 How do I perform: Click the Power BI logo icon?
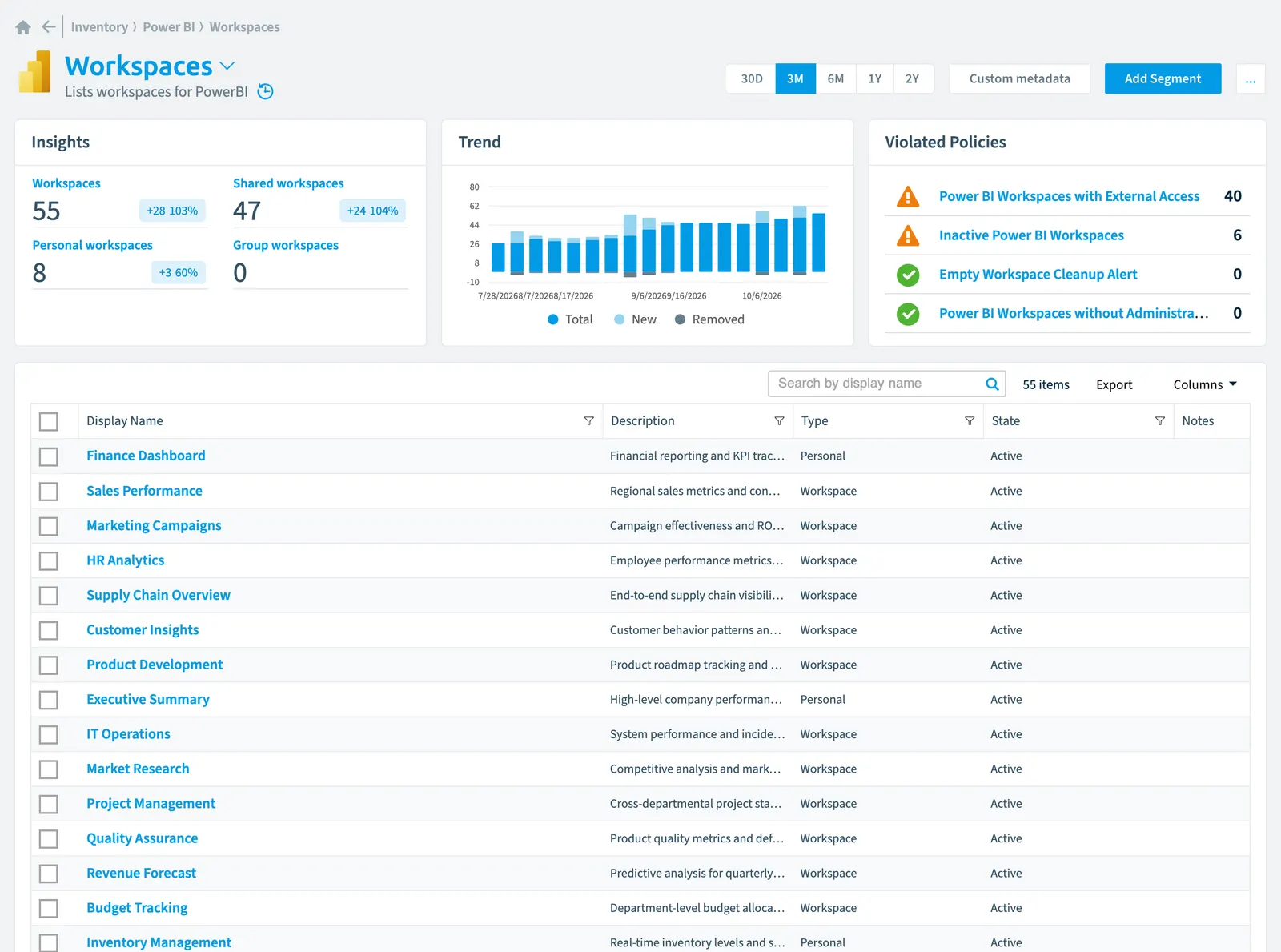[x=34, y=72]
